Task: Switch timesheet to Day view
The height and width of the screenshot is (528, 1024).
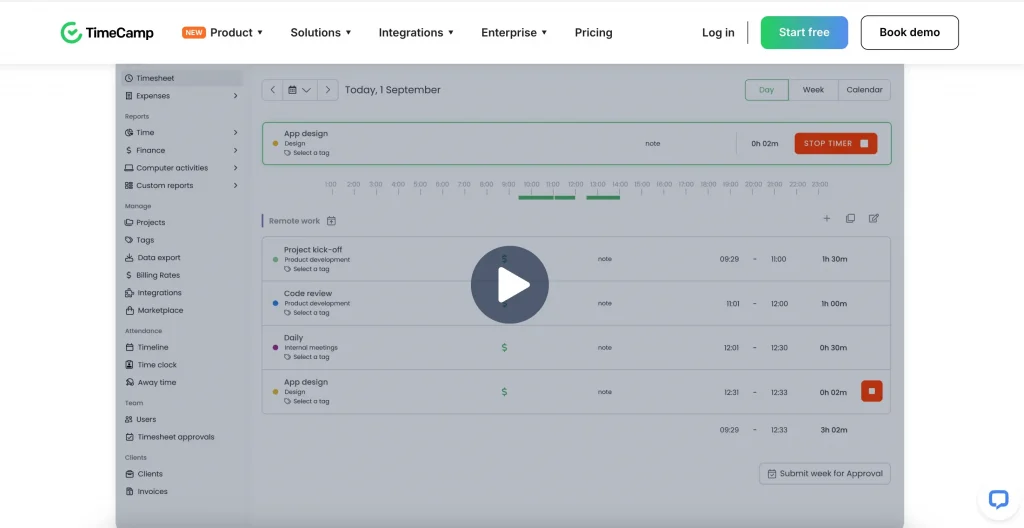Action: click(767, 90)
